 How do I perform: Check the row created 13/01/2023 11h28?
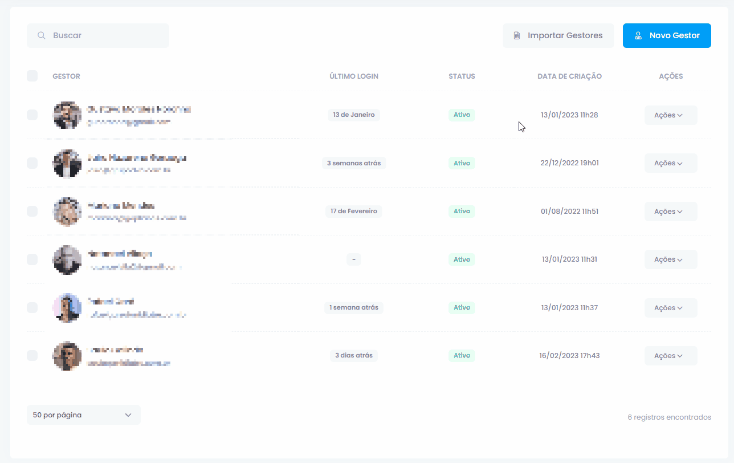pos(32,115)
